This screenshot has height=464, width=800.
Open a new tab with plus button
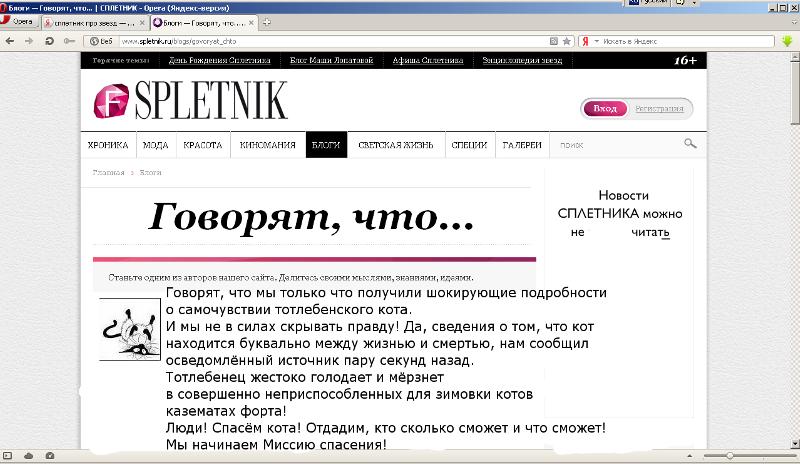tap(266, 22)
